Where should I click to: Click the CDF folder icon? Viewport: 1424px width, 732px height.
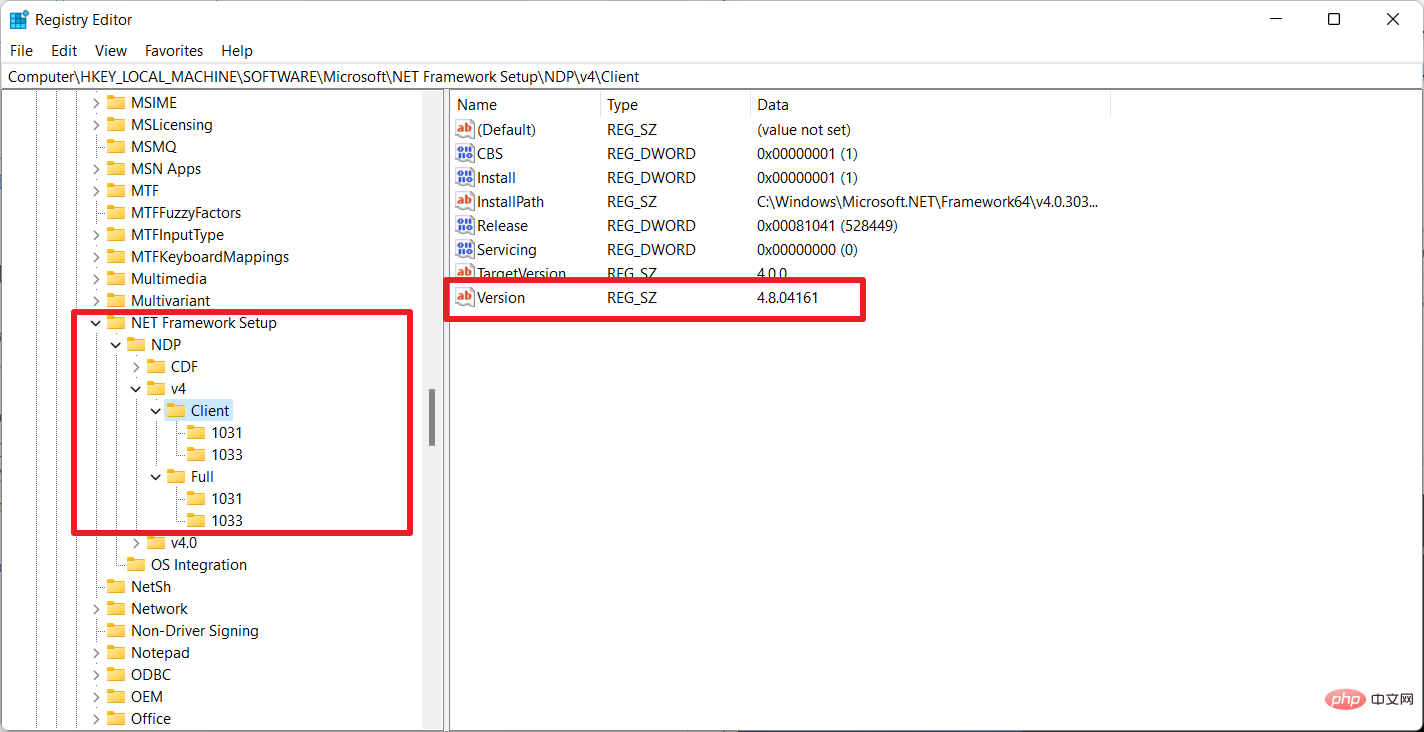[x=156, y=366]
